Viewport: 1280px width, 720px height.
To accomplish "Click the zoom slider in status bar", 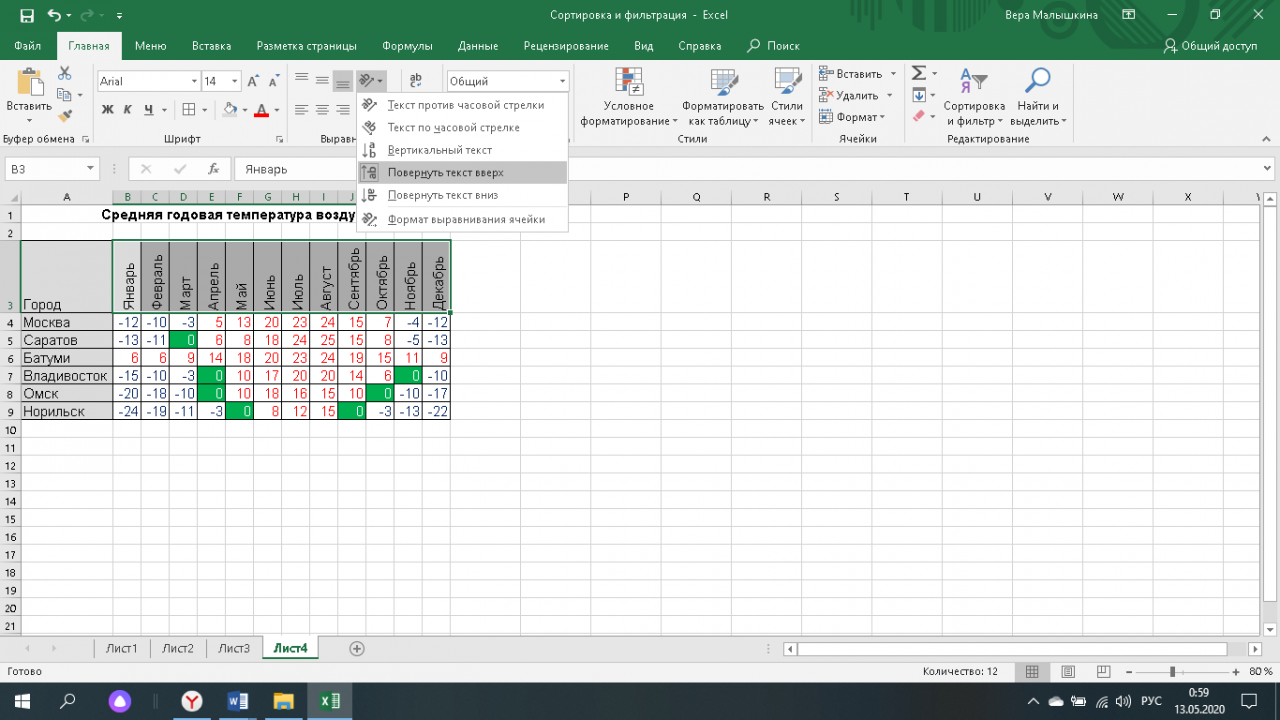I will point(1172,671).
